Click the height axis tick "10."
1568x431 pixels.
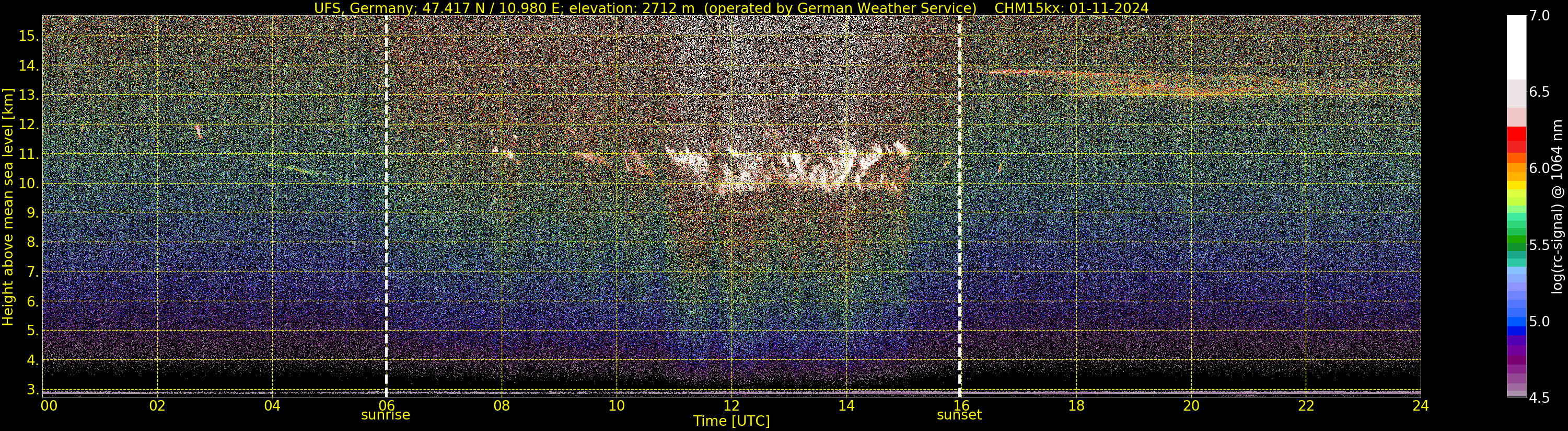pyautogui.click(x=29, y=184)
